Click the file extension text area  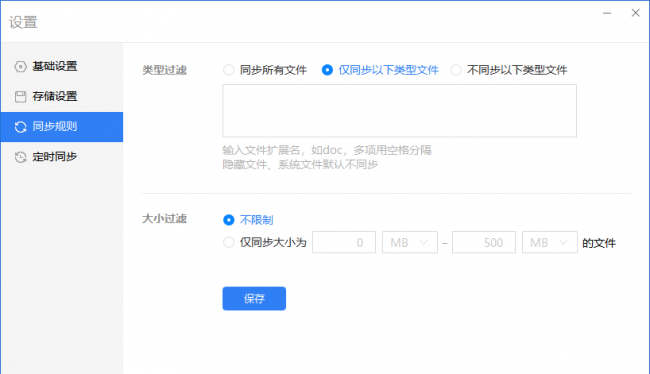399,111
